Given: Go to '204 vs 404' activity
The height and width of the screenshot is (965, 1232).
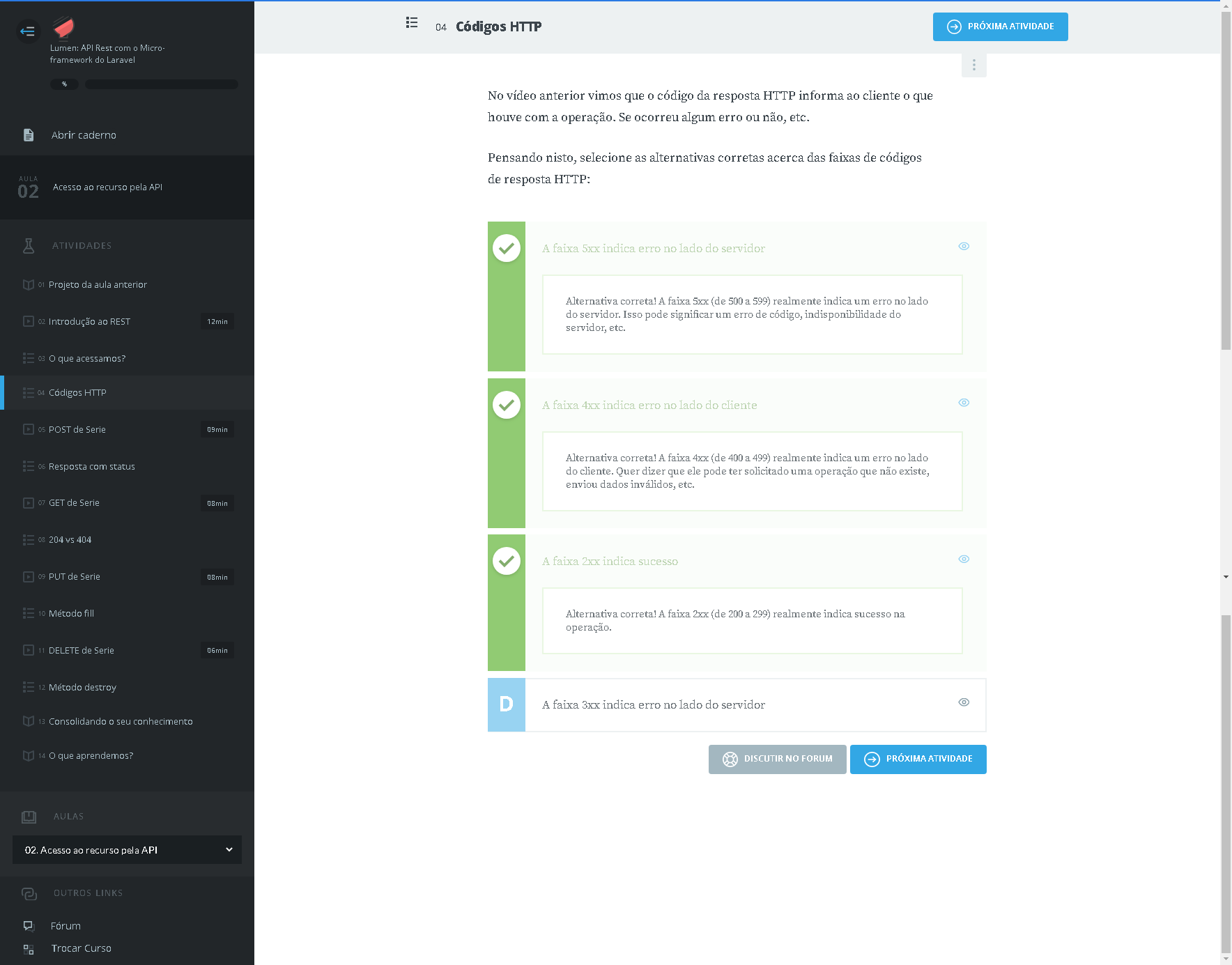Looking at the screenshot, I should coord(70,540).
